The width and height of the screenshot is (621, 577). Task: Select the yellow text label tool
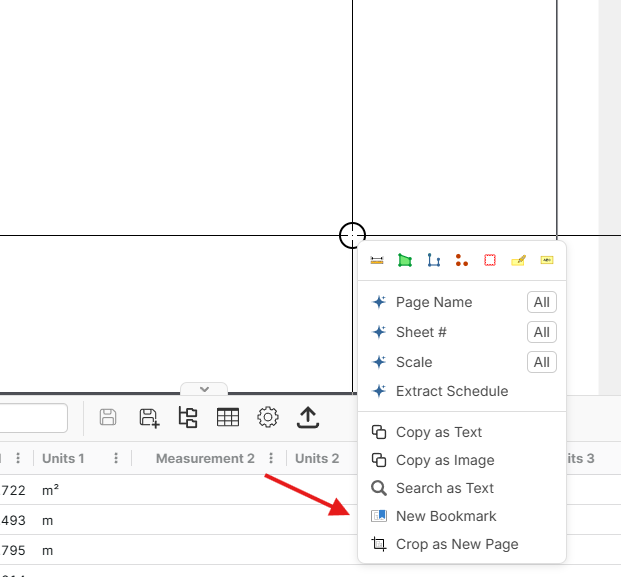click(546, 260)
